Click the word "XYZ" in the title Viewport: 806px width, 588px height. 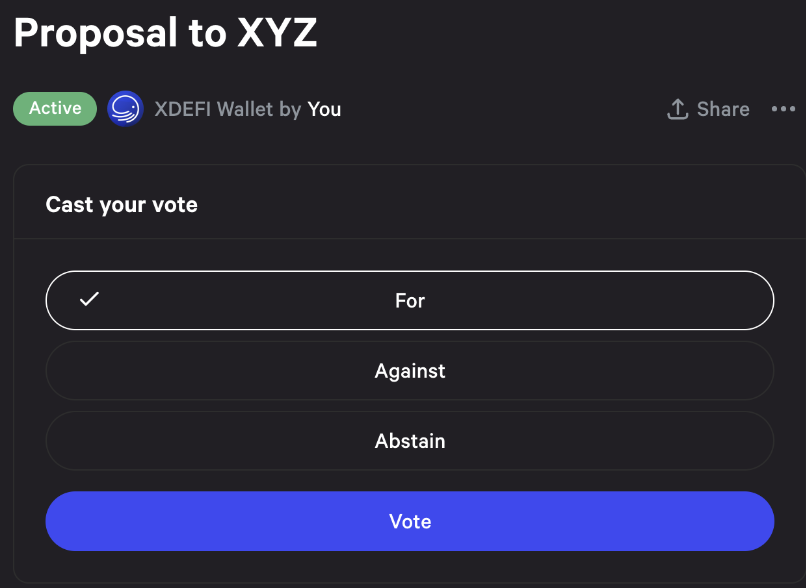tap(277, 33)
